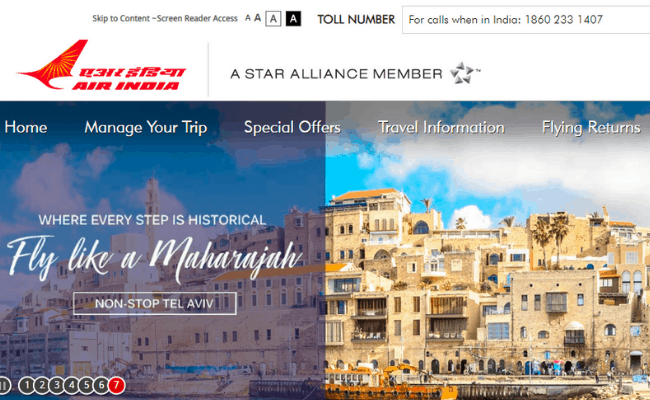
Task: Open the Special Offers menu
Action: click(292, 128)
